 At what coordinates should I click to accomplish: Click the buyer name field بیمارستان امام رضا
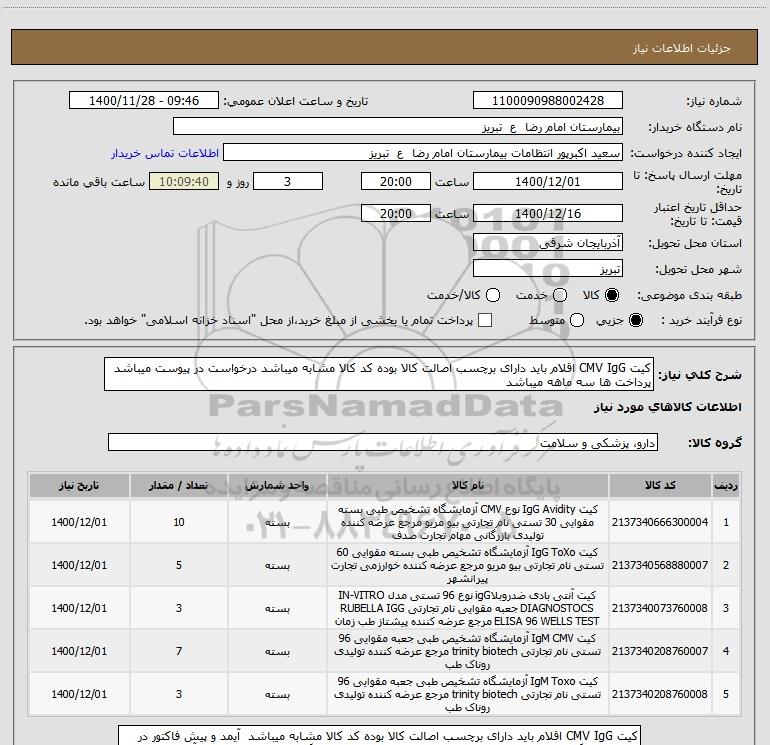pyautogui.click(x=398, y=127)
